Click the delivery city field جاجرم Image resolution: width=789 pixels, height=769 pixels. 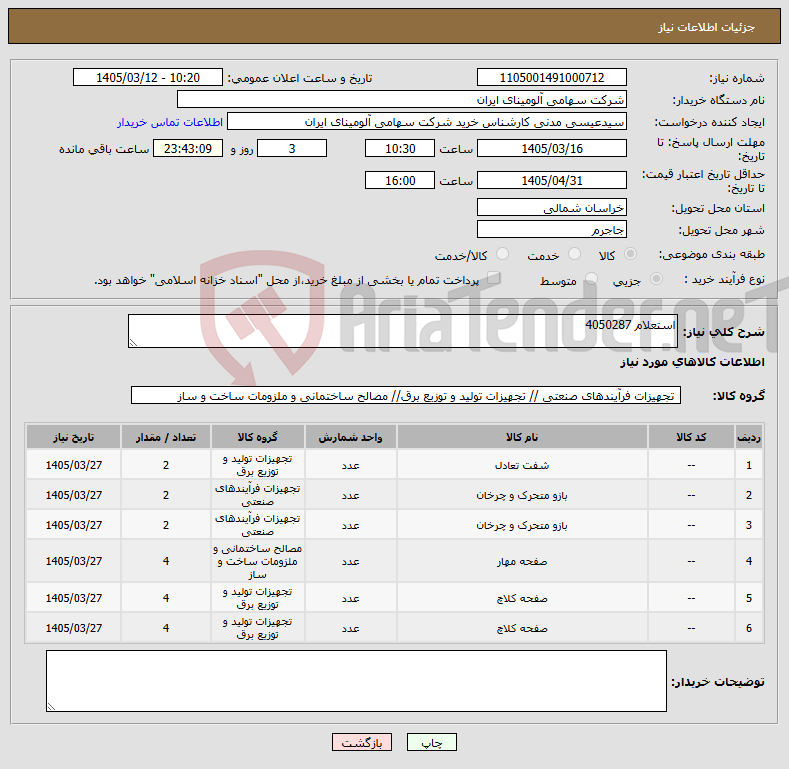[551, 229]
